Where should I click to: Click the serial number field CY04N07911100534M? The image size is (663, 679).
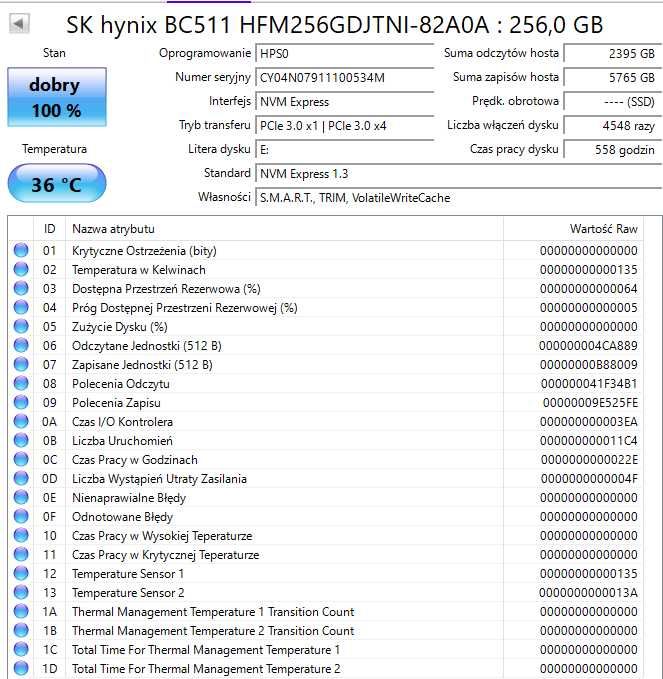coord(345,78)
